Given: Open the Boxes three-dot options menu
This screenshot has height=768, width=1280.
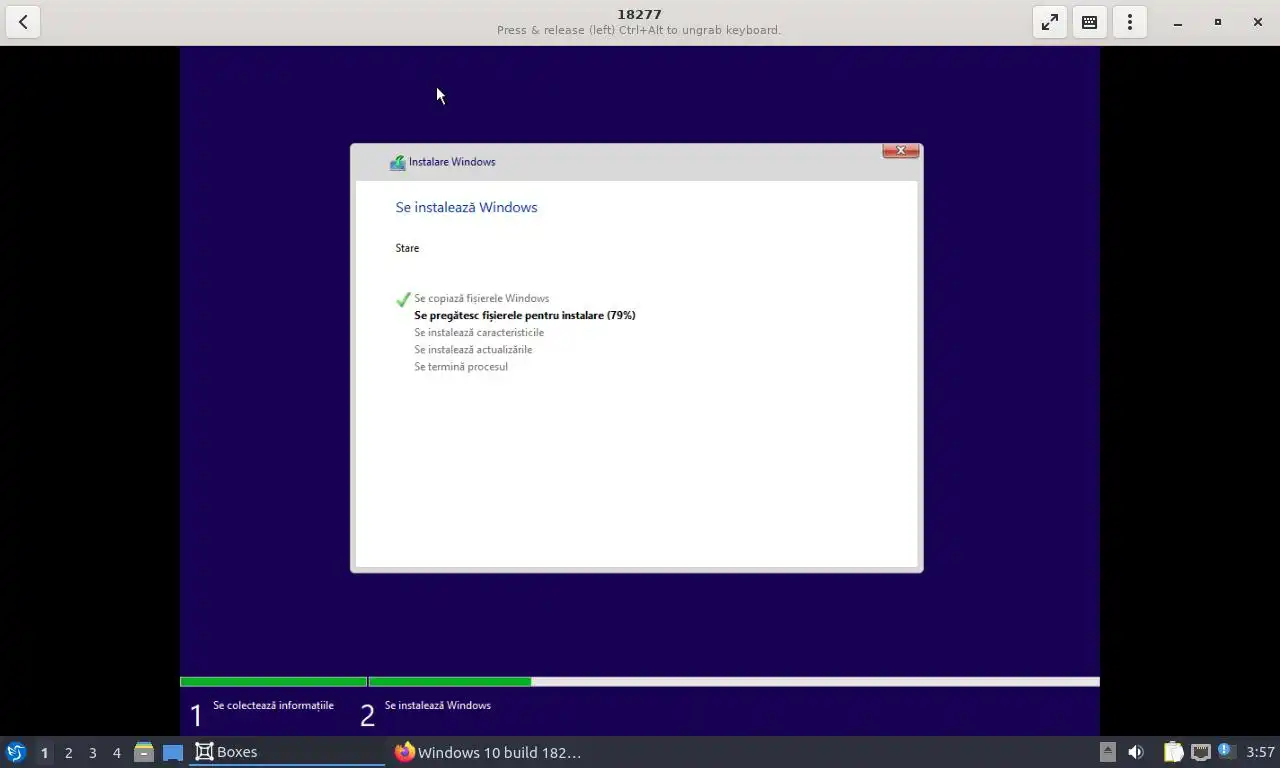Looking at the screenshot, I should pos(1130,22).
